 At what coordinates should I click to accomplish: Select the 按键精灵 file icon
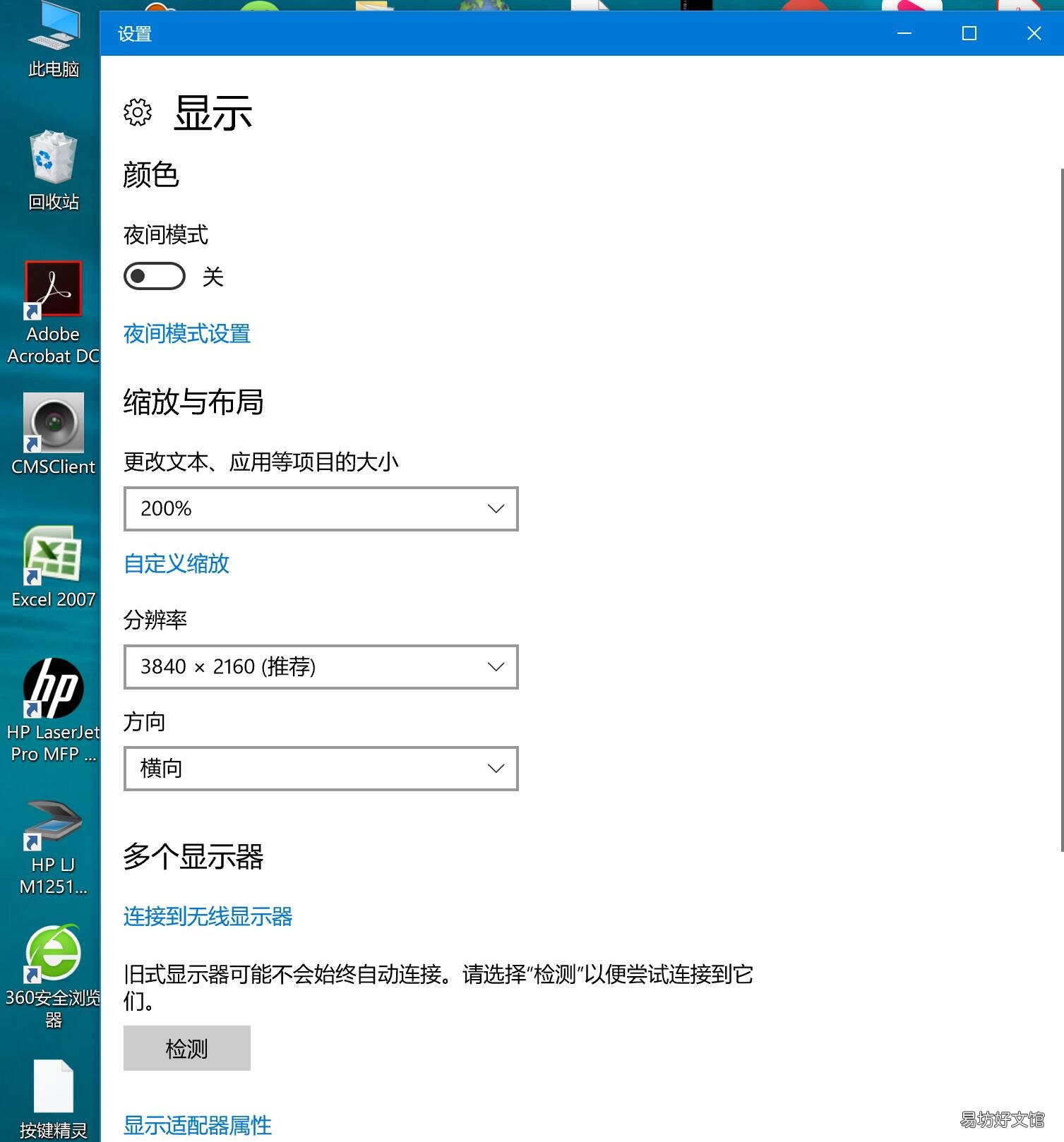tap(53, 1100)
